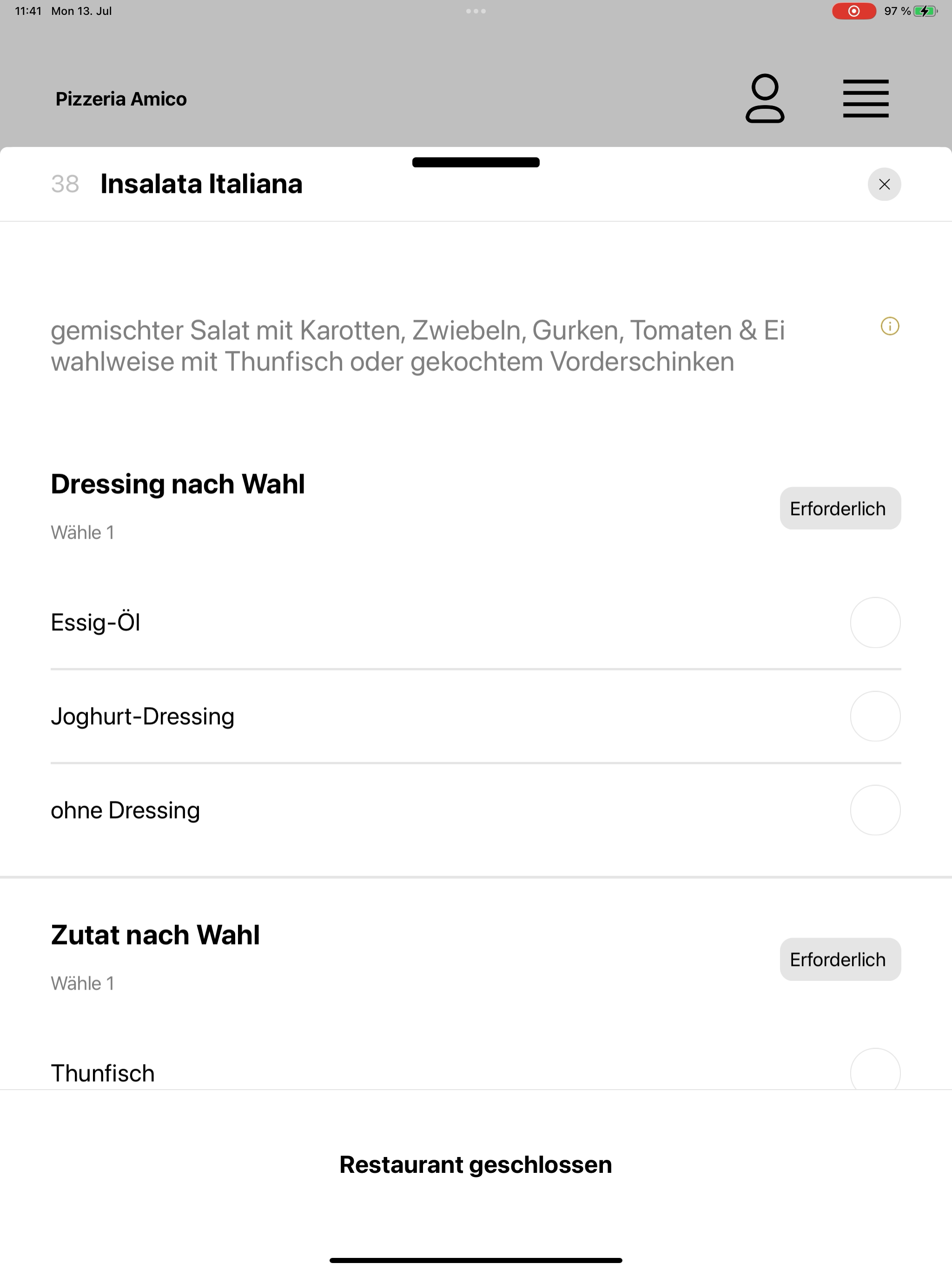
Task: Select ohne Dressing radio button
Action: [x=874, y=810]
